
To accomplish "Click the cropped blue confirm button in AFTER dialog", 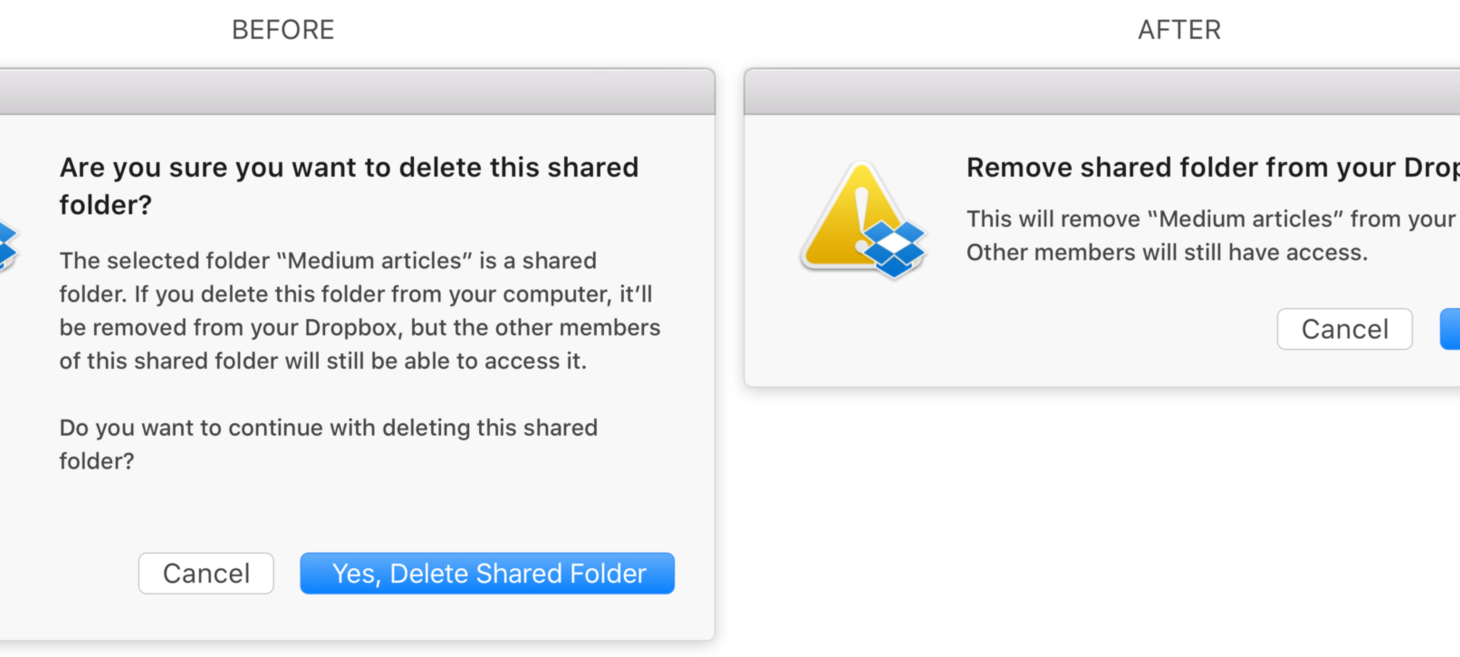I will [x=1450, y=329].
